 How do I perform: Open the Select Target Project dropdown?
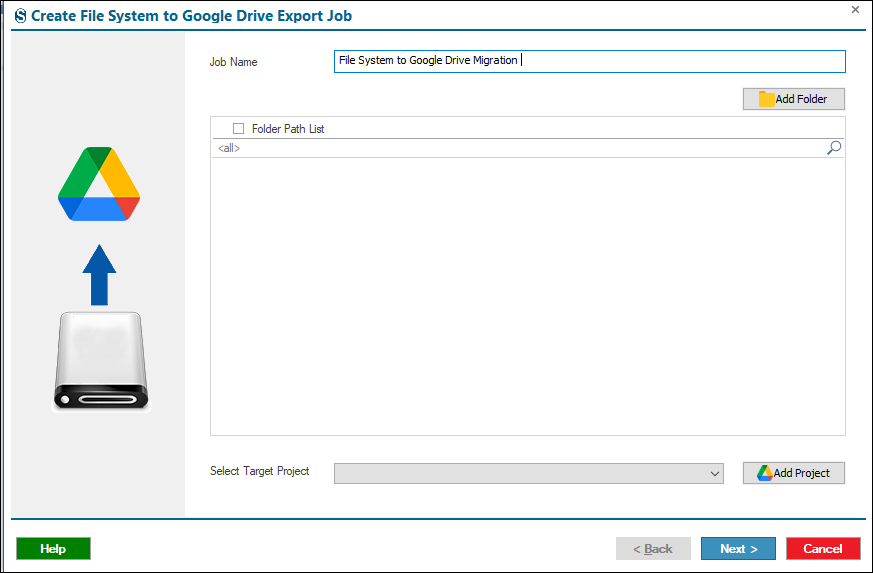pos(528,473)
